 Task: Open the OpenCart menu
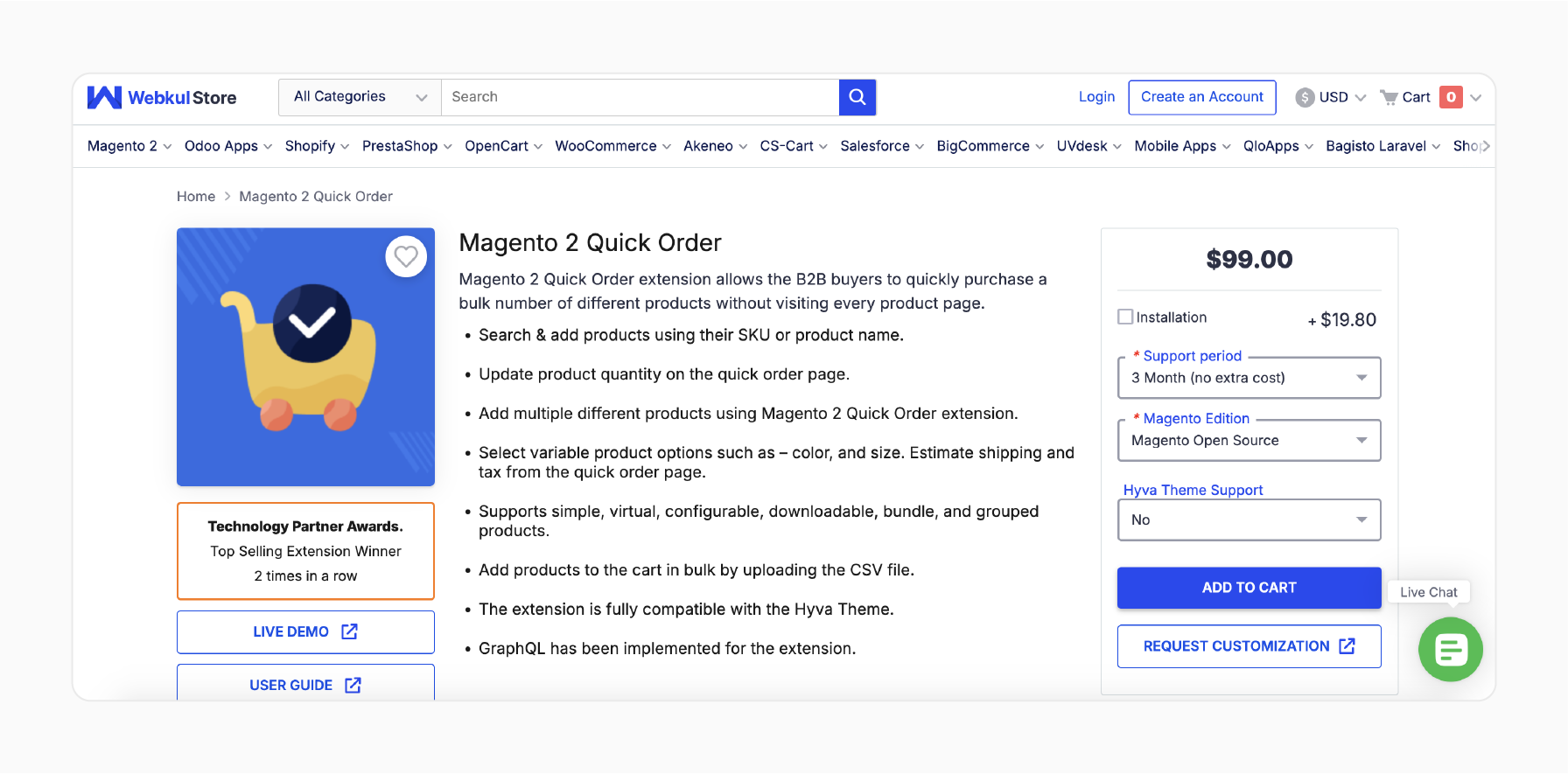click(503, 146)
